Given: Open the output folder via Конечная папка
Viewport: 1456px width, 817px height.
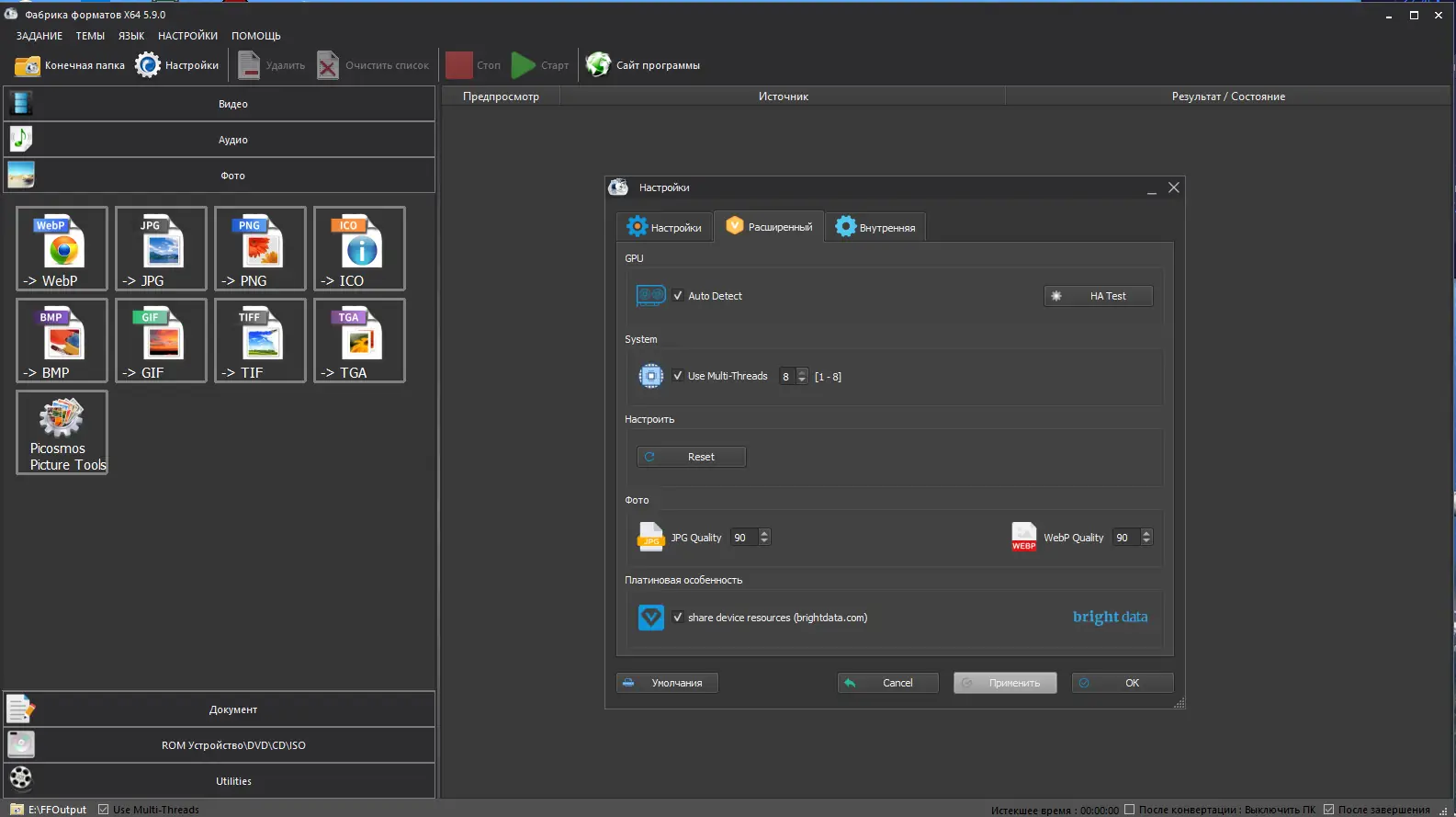Looking at the screenshot, I should [x=70, y=65].
